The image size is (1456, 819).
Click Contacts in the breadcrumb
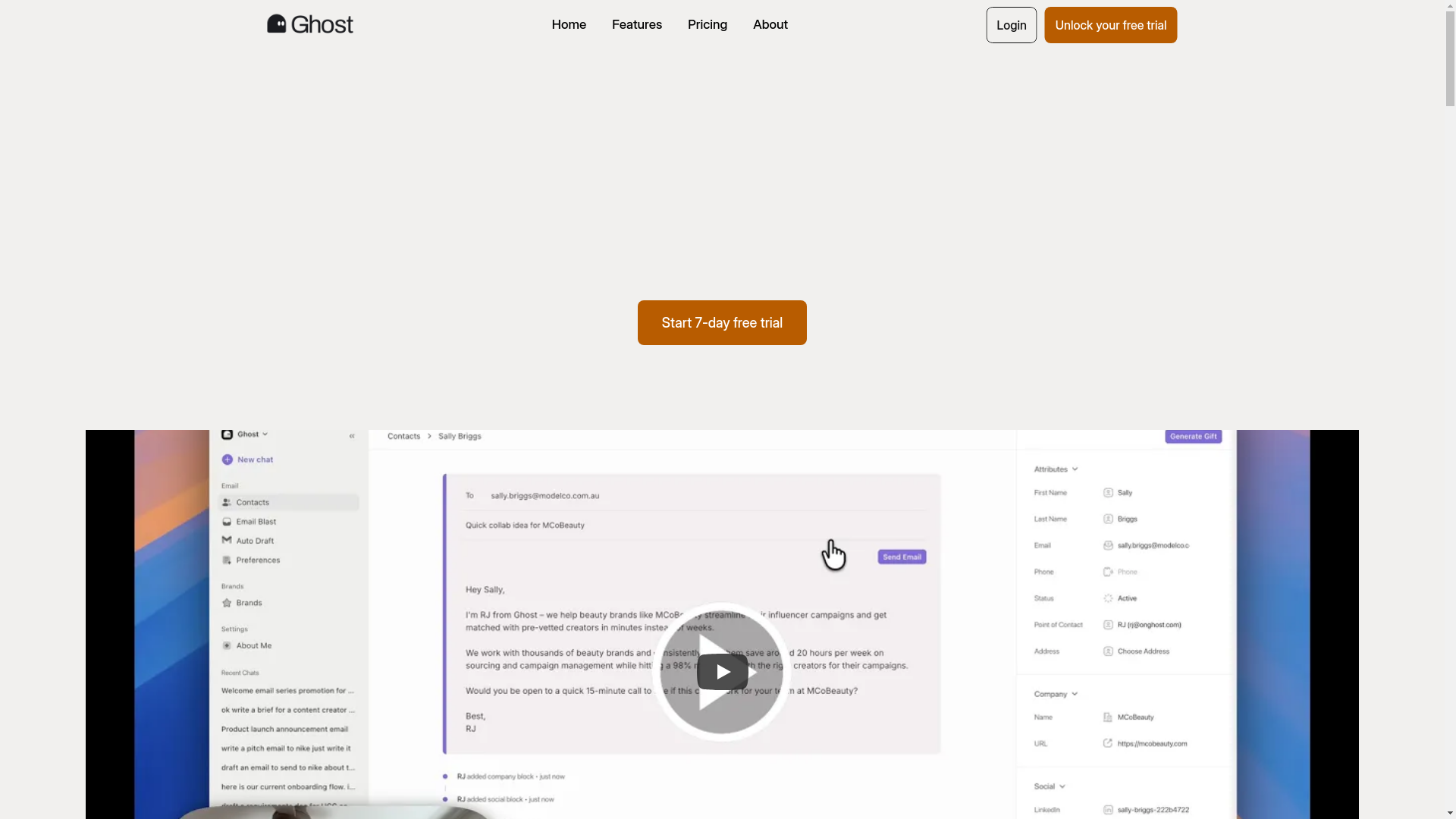[403, 436]
